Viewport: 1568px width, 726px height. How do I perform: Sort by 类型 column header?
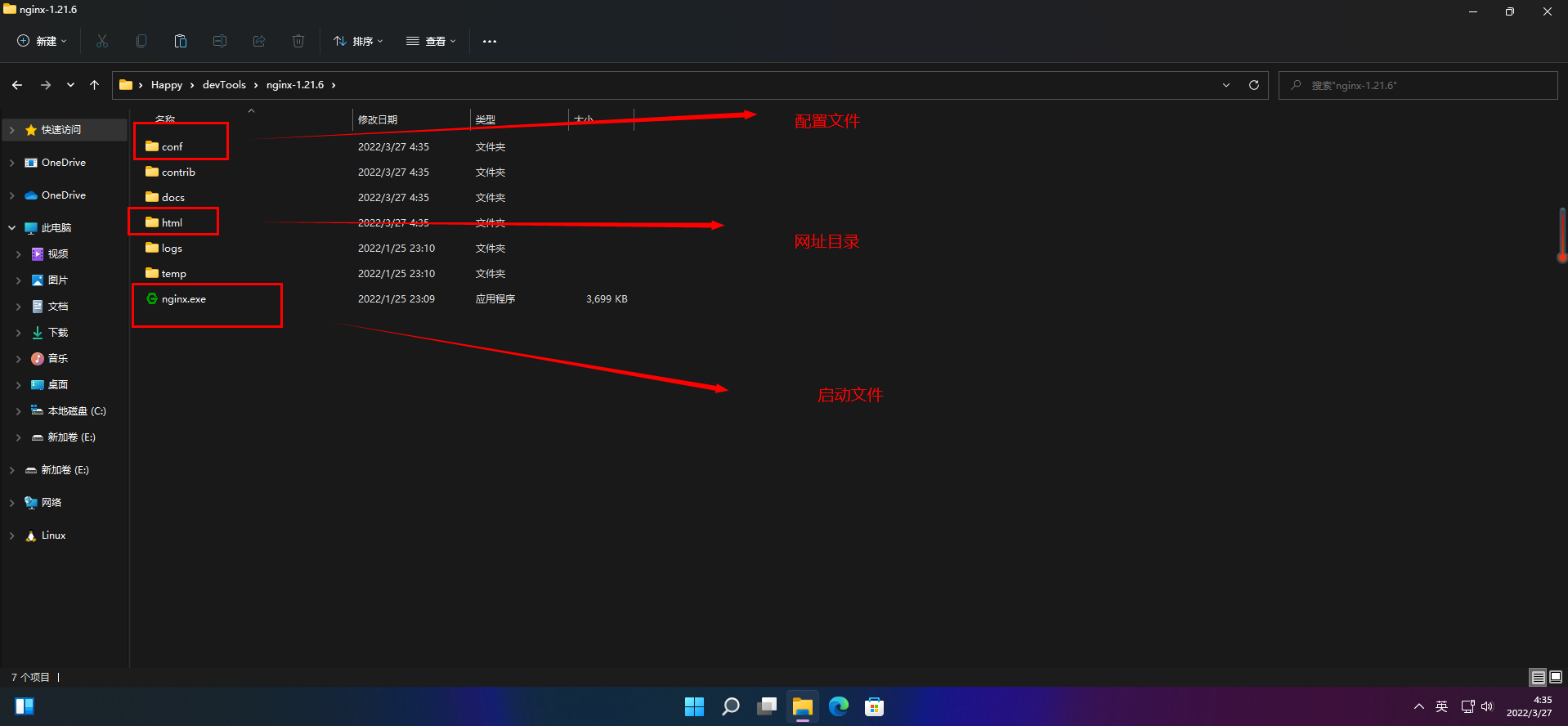coord(486,119)
